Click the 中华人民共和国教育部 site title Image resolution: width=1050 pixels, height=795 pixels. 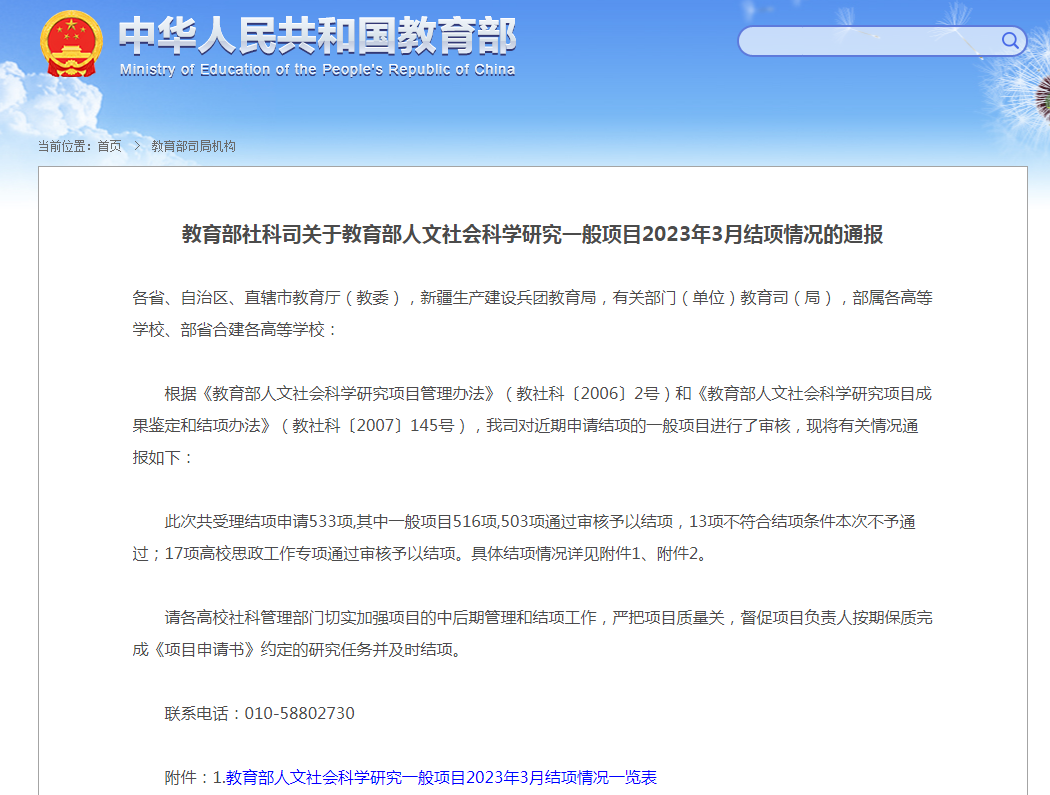[x=317, y=36]
